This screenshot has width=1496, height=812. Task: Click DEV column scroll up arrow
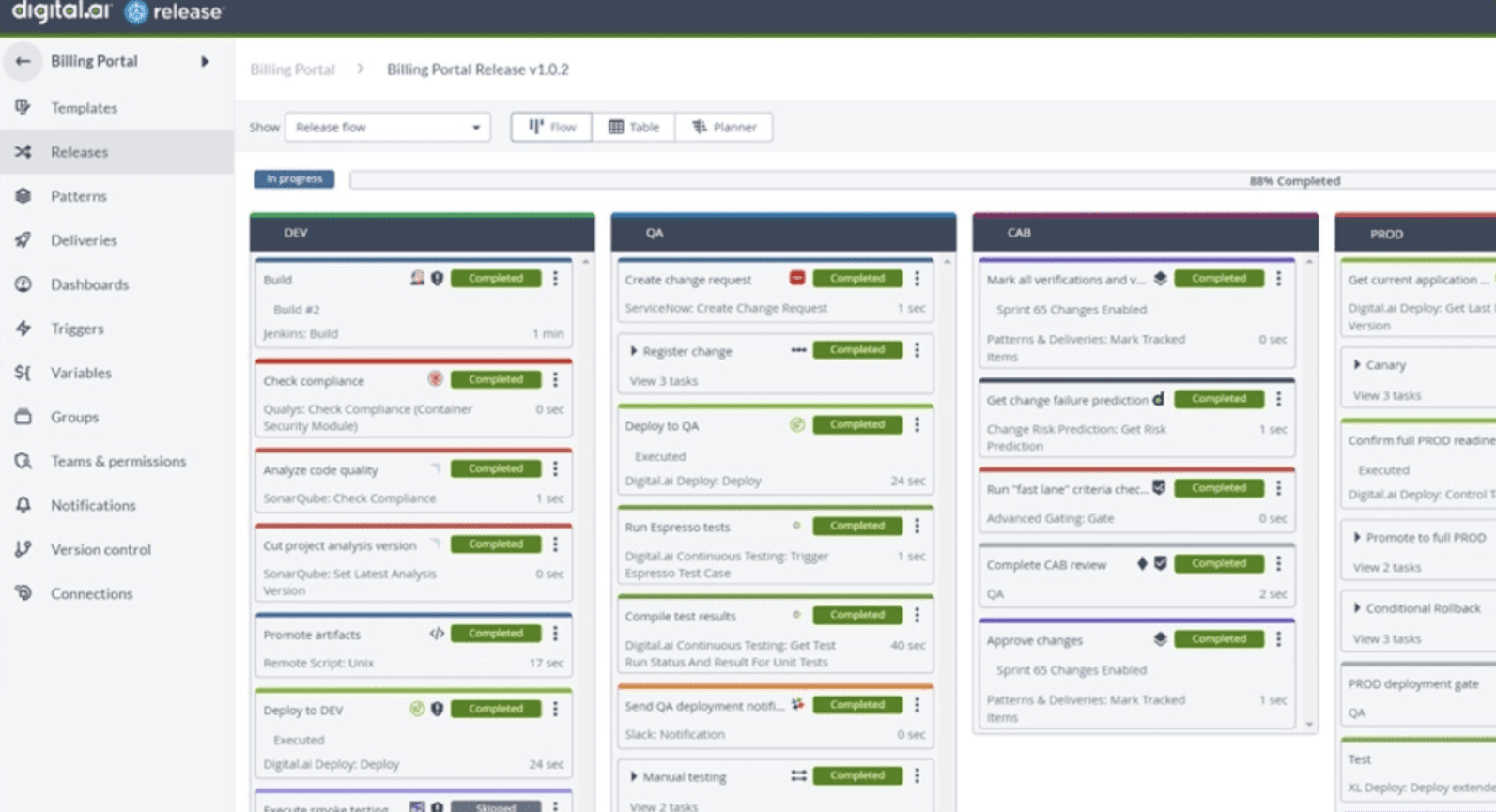pyautogui.click(x=586, y=262)
